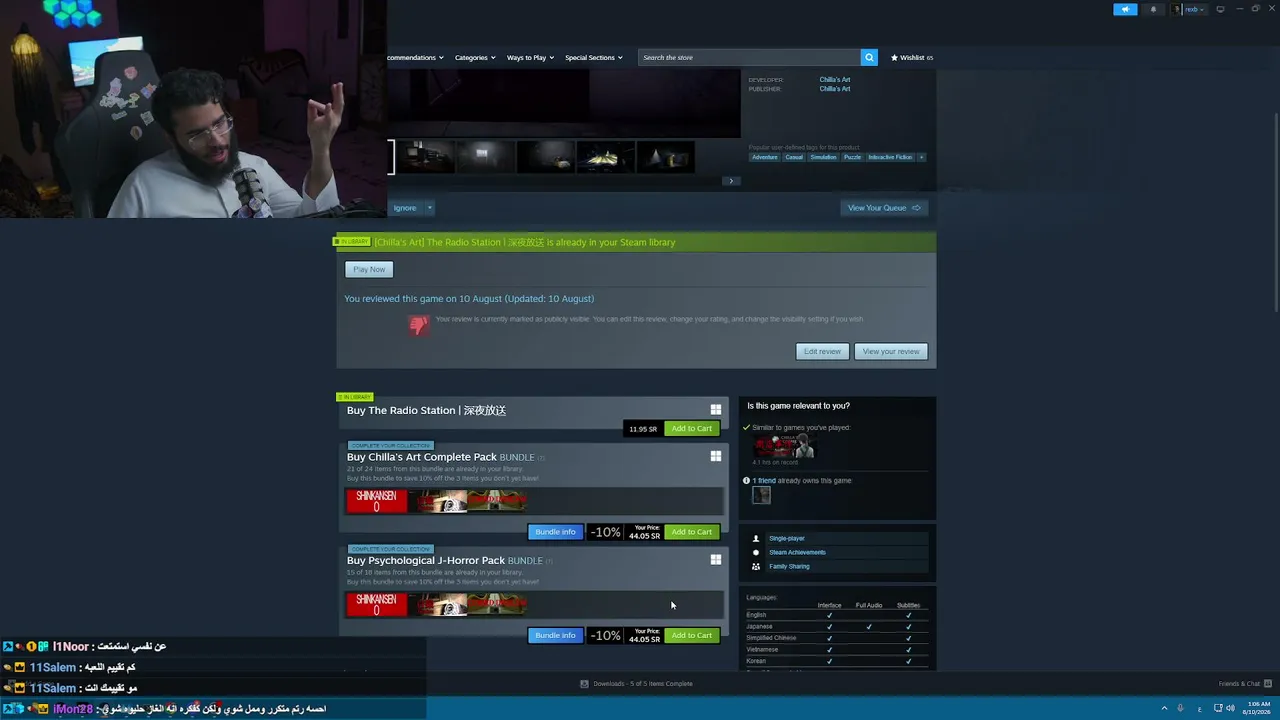Expand the Special Sections menu

tap(593, 57)
